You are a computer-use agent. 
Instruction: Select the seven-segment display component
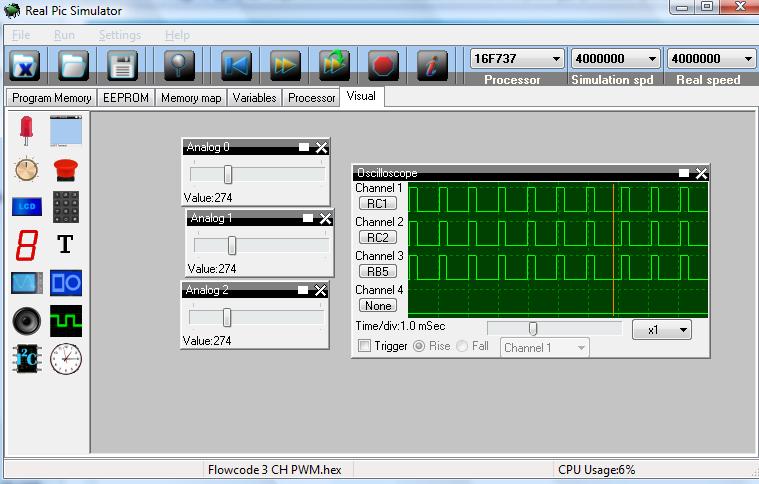(x=27, y=245)
